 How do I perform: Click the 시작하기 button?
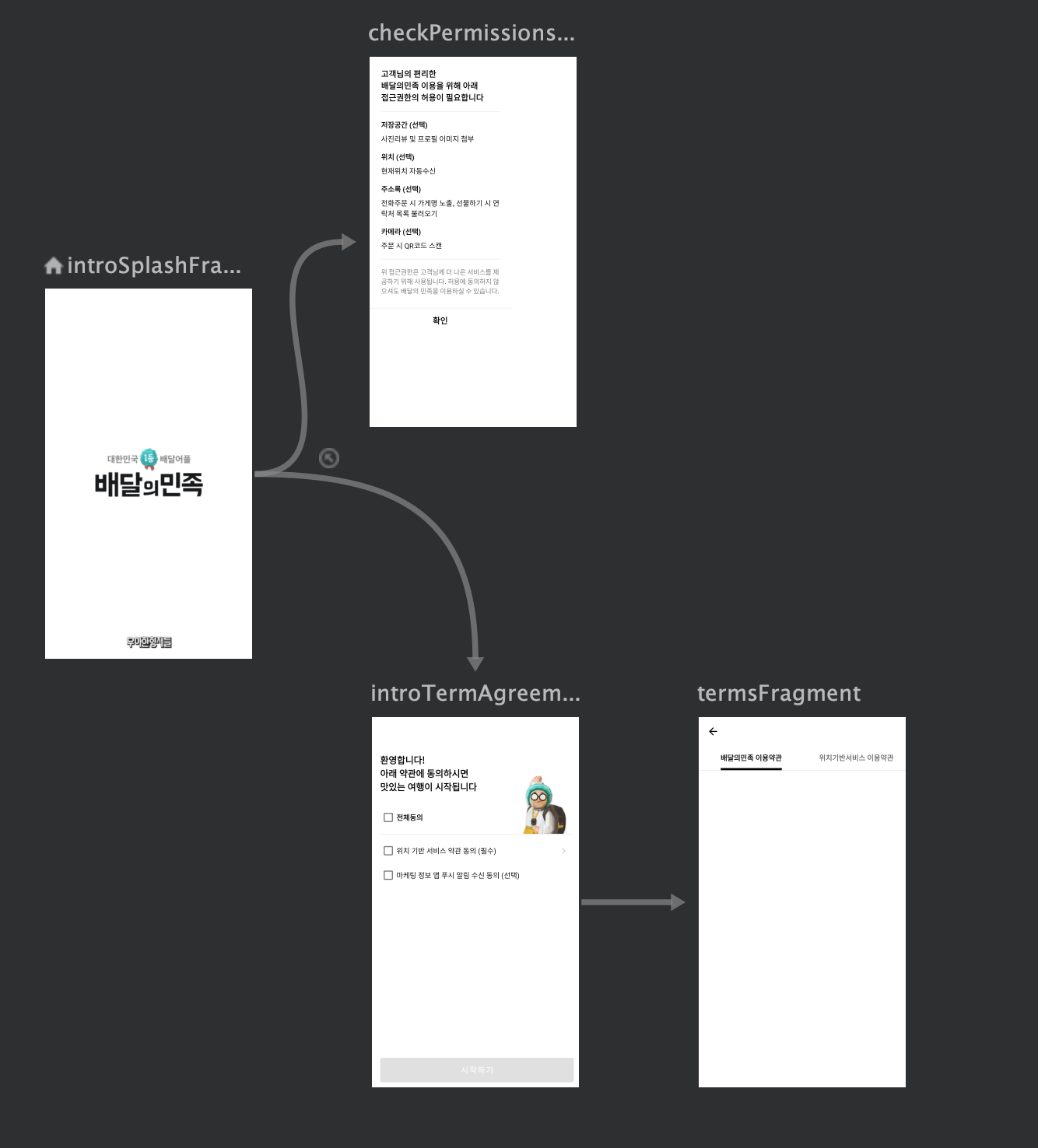click(x=477, y=1070)
